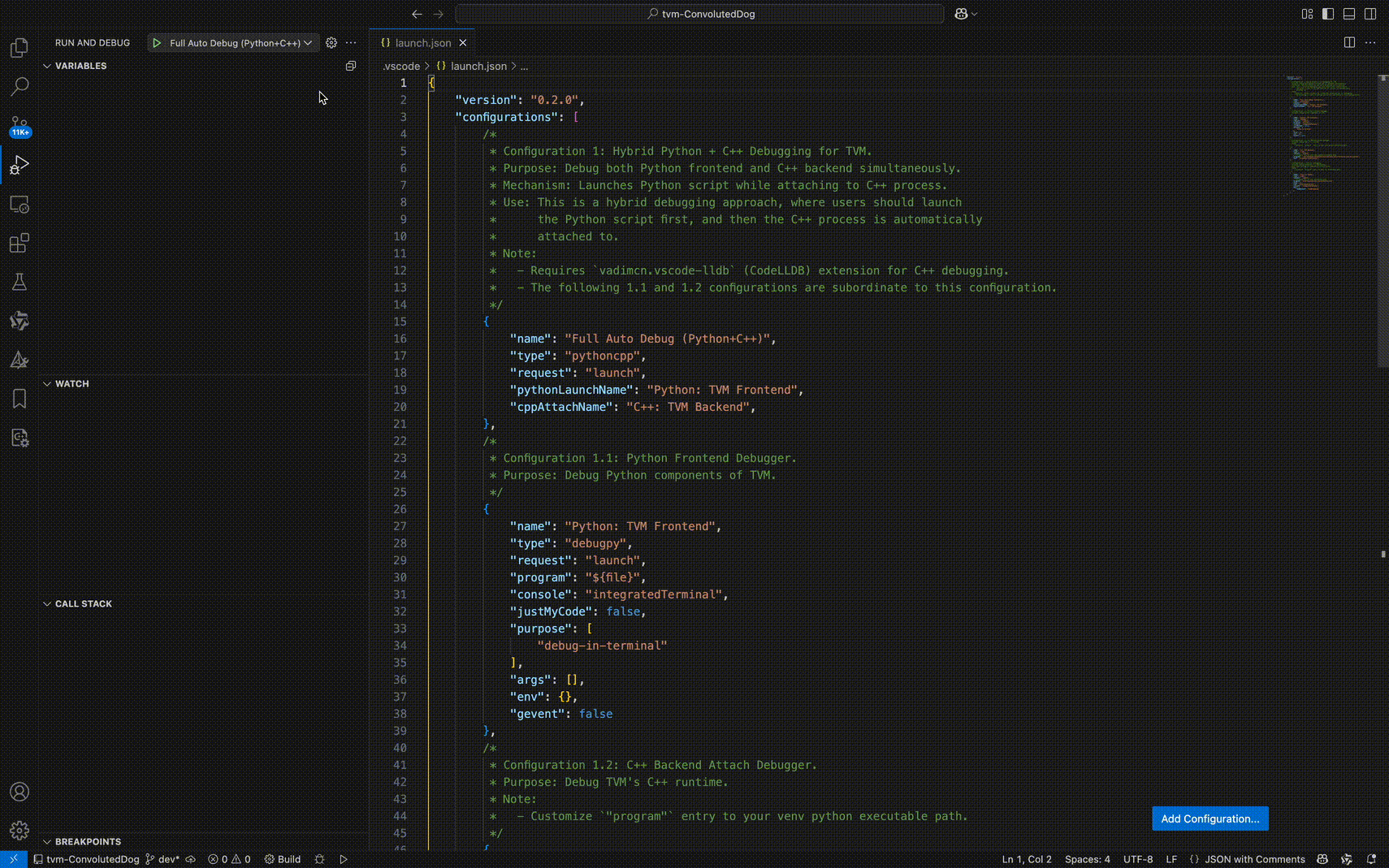Click tvm-ConvolutedDog folder in status bar
Screen dimensions: 1389x868
(86, 859)
